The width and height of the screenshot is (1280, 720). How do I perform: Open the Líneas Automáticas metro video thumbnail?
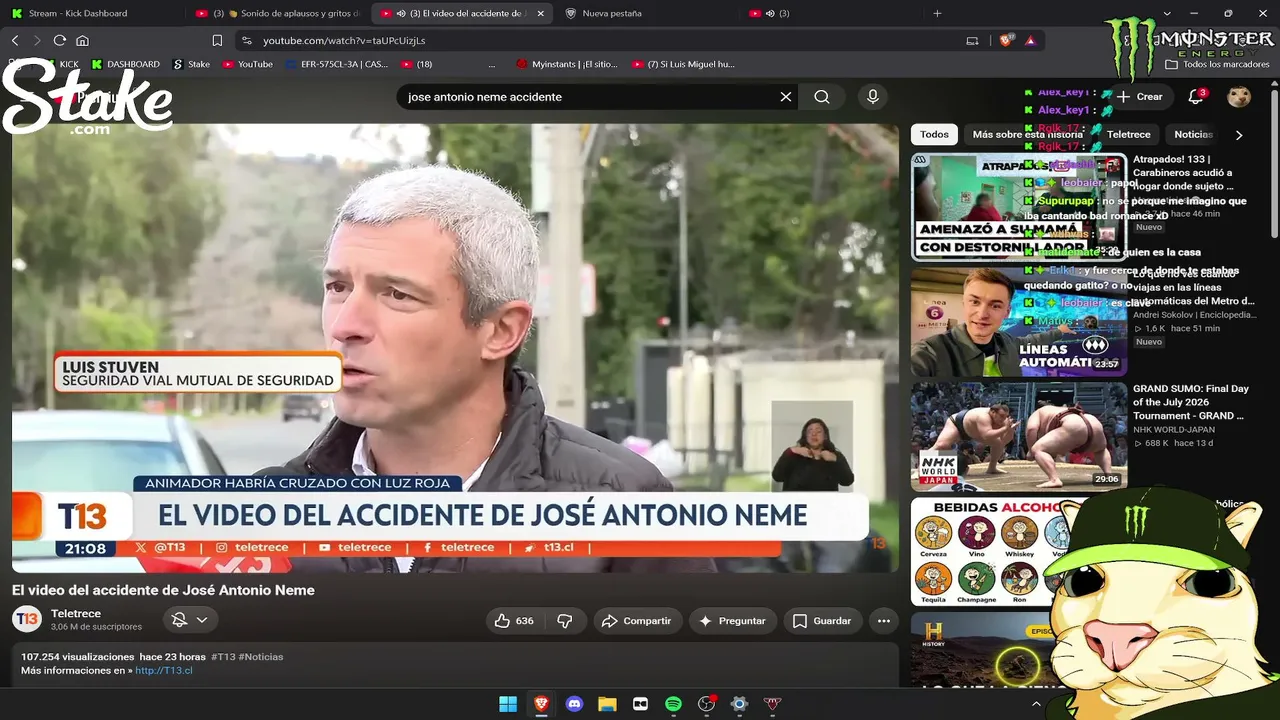pos(1019,321)
